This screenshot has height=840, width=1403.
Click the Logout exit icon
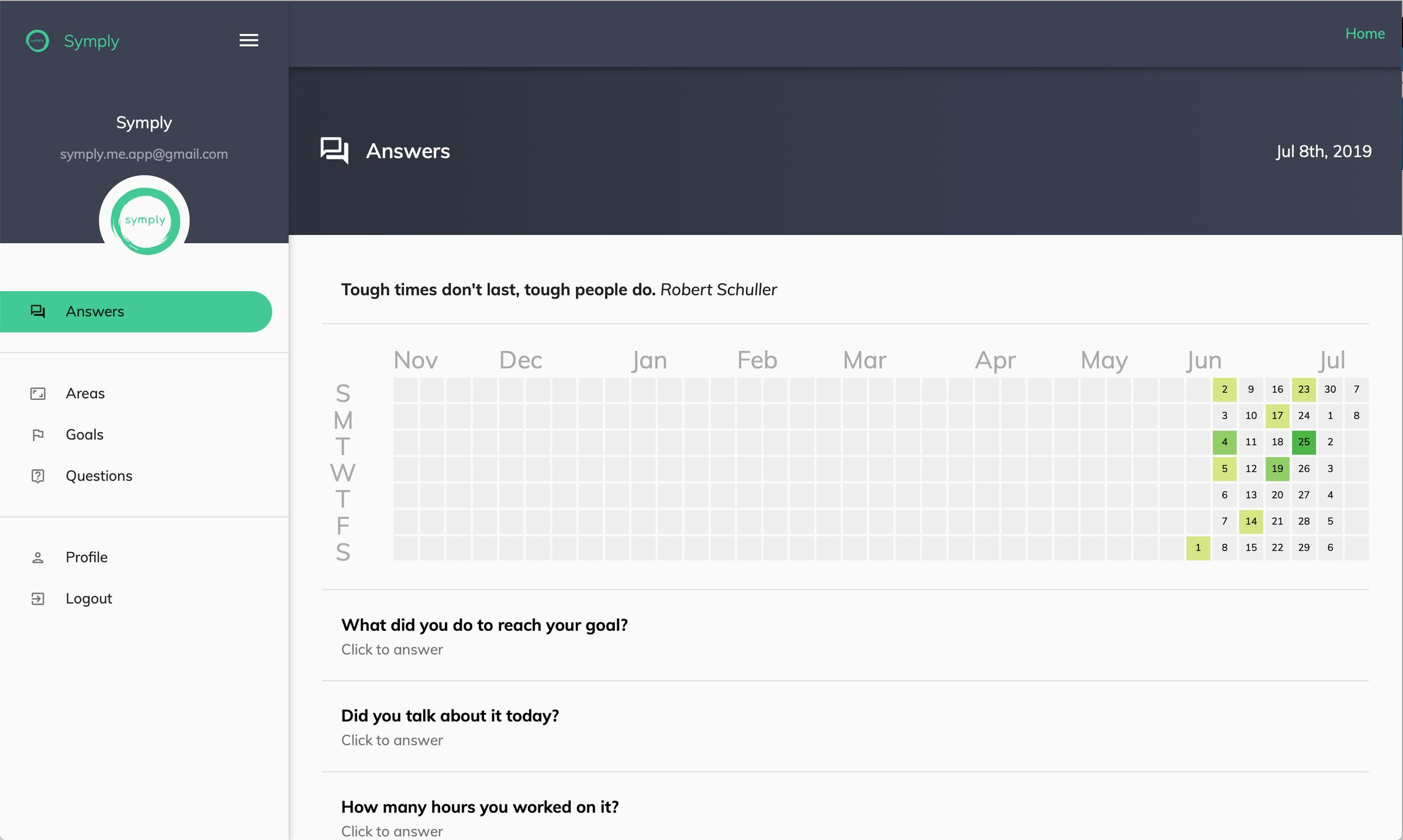pyautogui.click(x=37, y=598)
